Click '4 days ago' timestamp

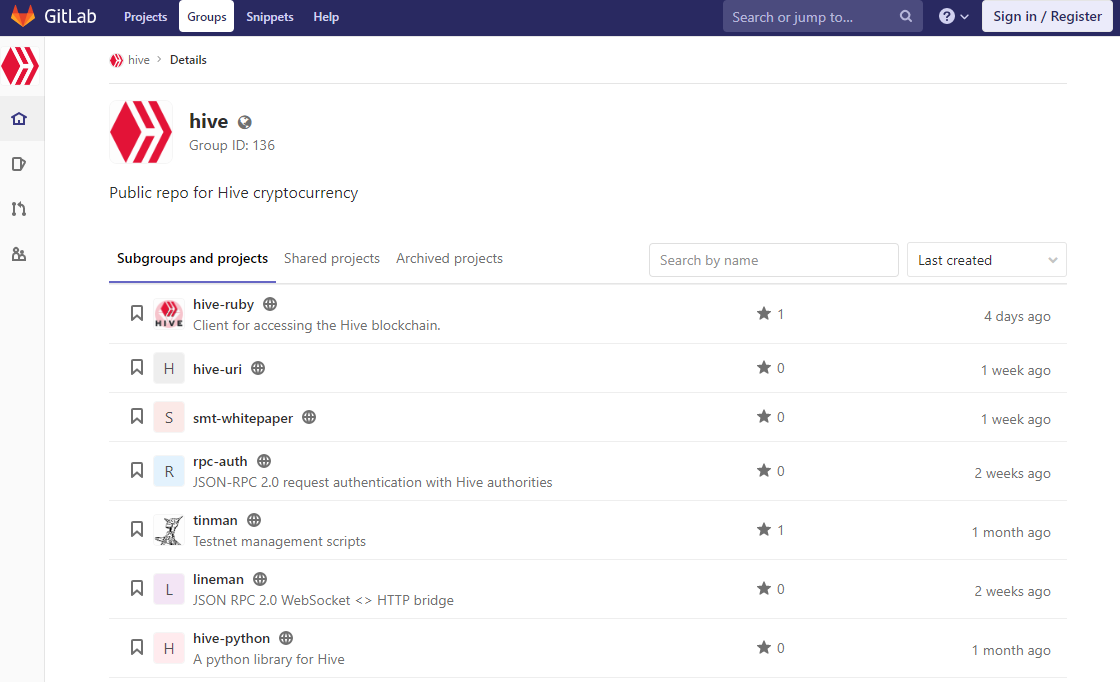1017,316
